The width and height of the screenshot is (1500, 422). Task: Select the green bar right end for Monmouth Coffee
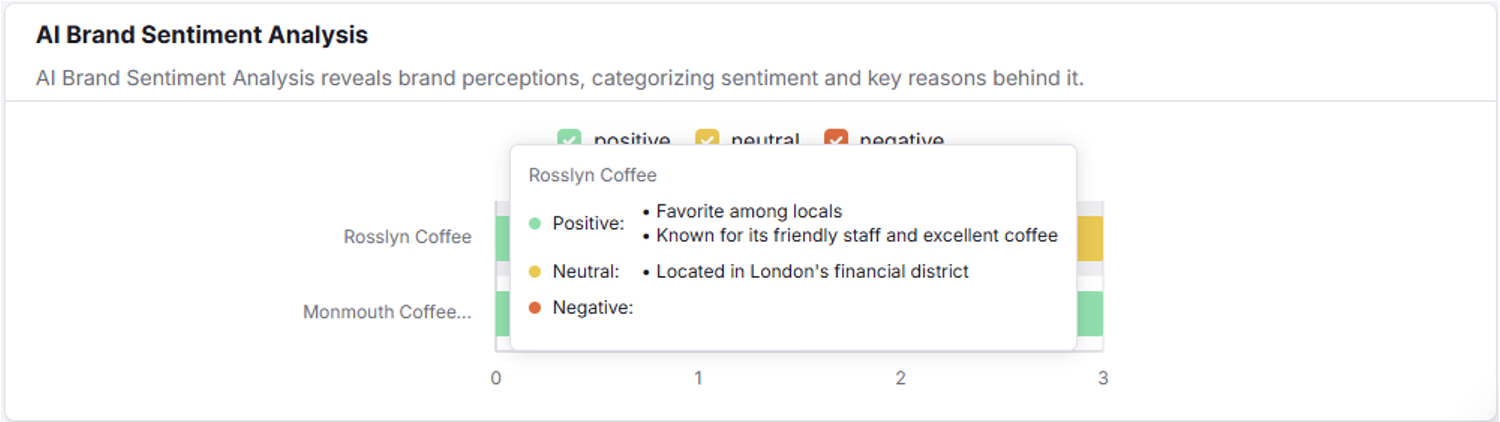coord(1089,313)
